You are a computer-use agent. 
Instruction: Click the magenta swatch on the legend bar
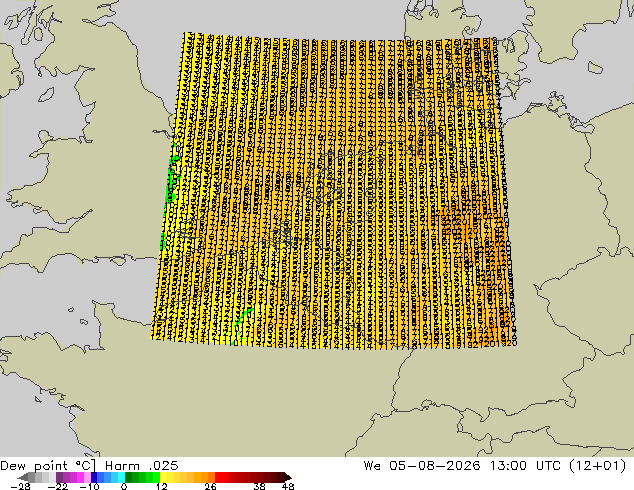click(80, 477)
